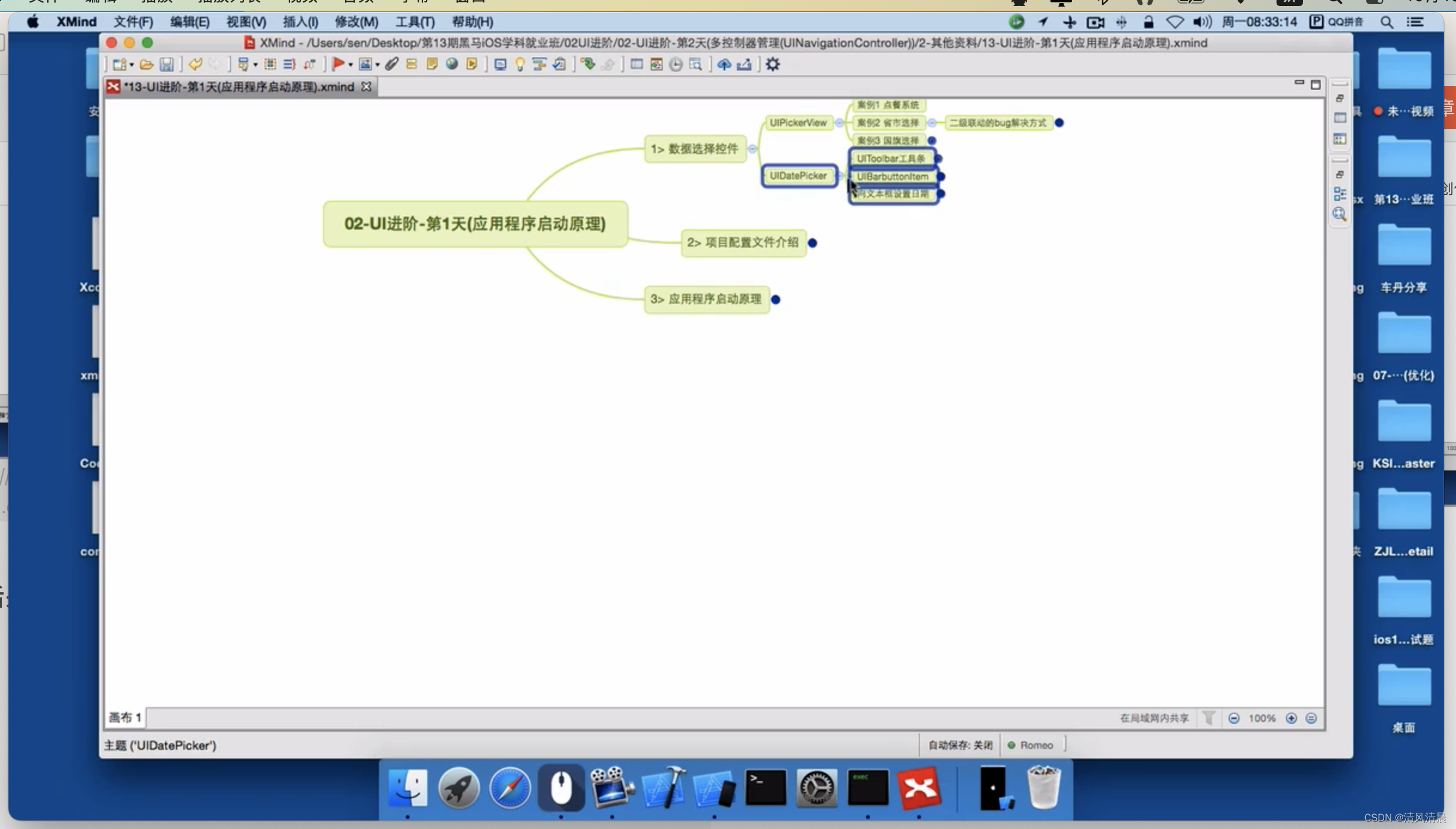
Task: Click the '自动保存: 关闭' status item
Action: [x=960, y=745]
